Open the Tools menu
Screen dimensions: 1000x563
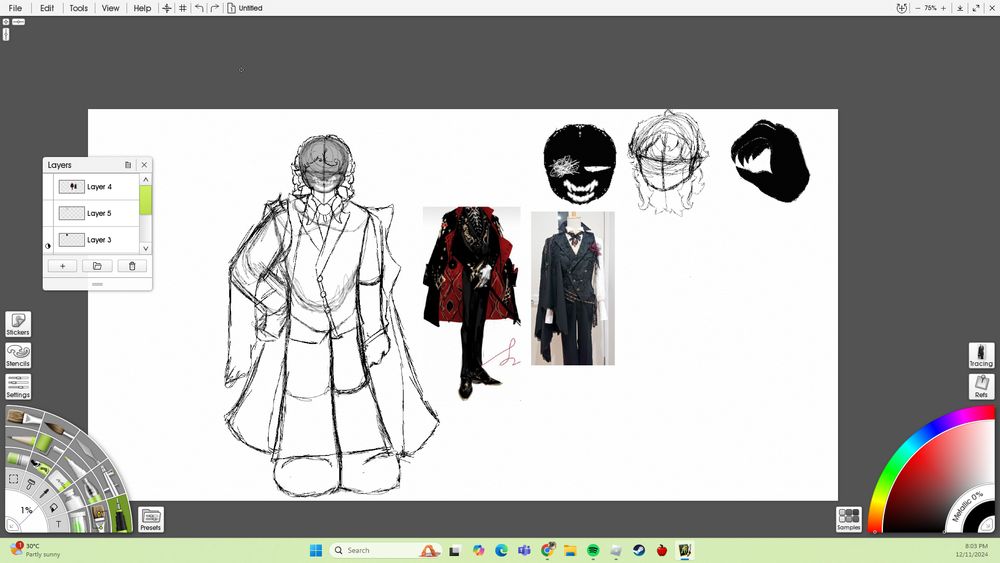coord(78,8)
